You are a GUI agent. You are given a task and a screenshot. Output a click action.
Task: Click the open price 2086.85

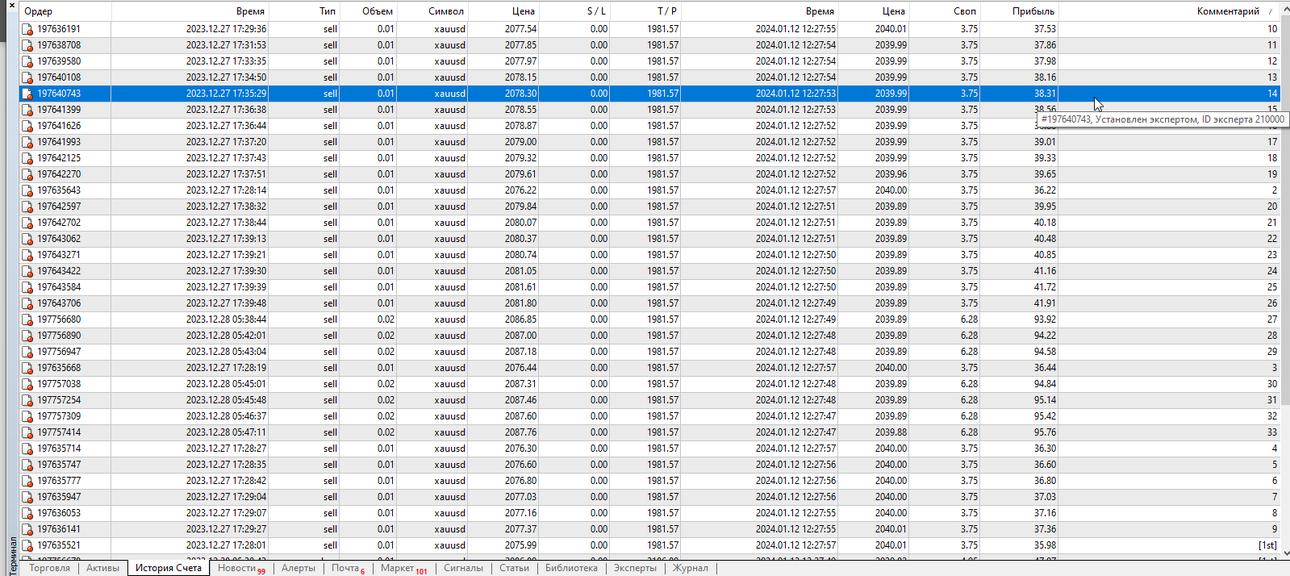click(520, 319)
